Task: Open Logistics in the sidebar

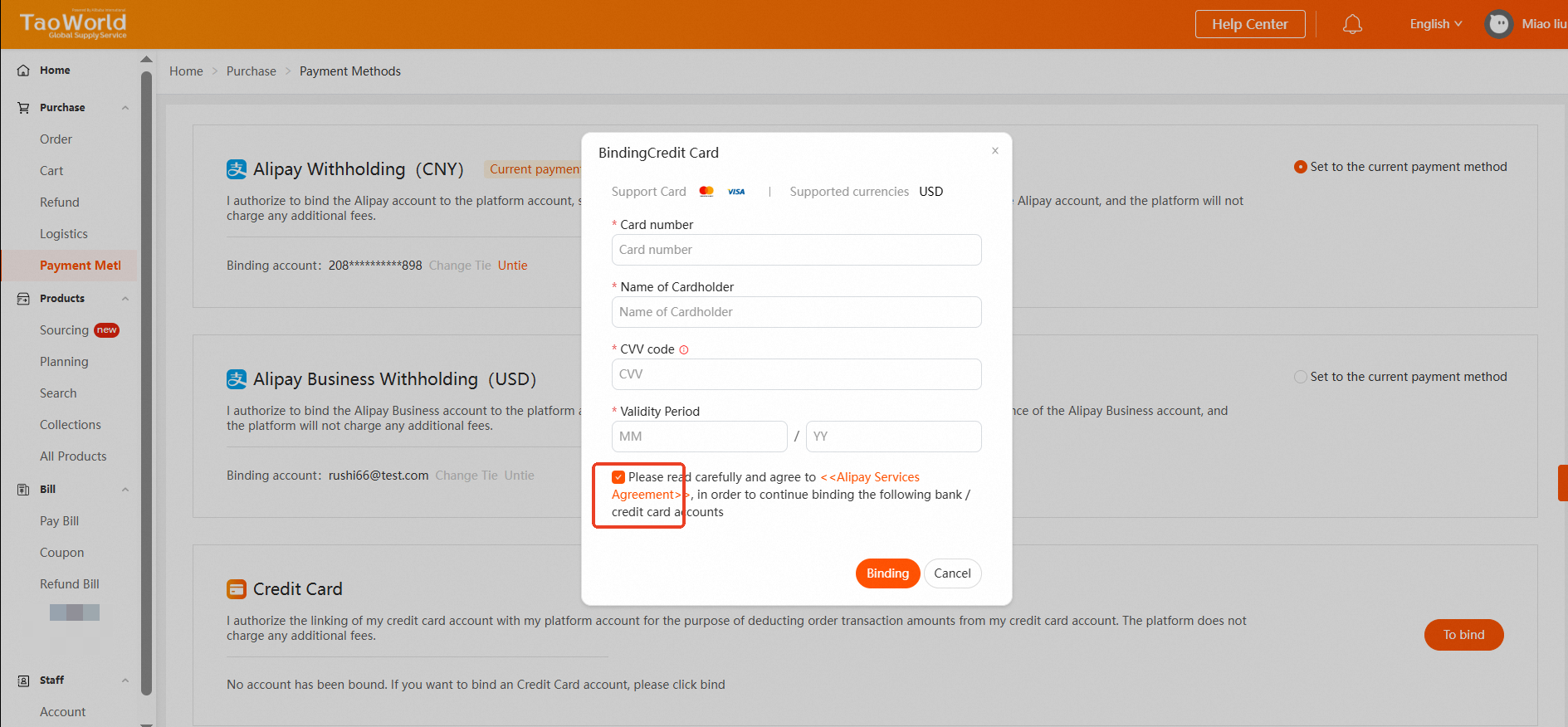Action: 64,234
